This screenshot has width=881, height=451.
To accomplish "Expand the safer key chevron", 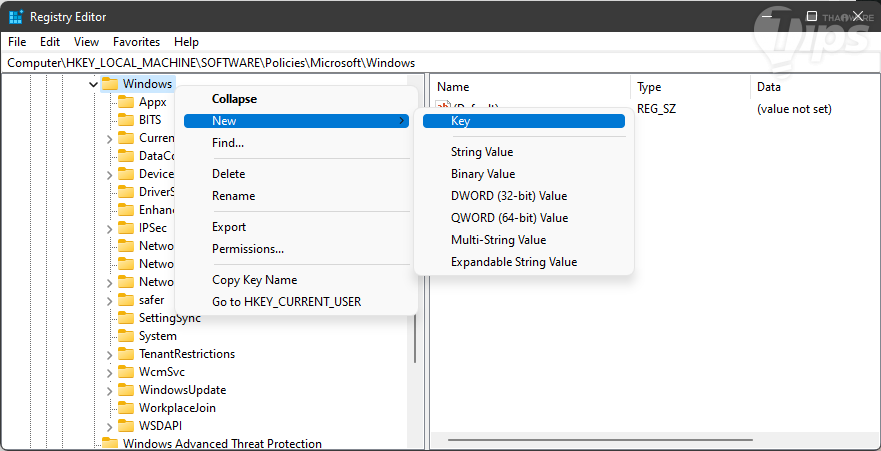I will pyautogui.click(x=109, y=300).
